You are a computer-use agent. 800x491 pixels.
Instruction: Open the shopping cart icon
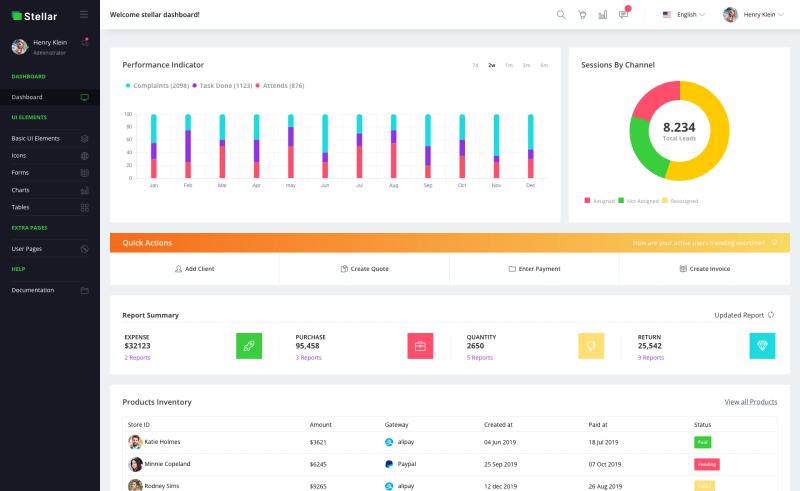582,15
